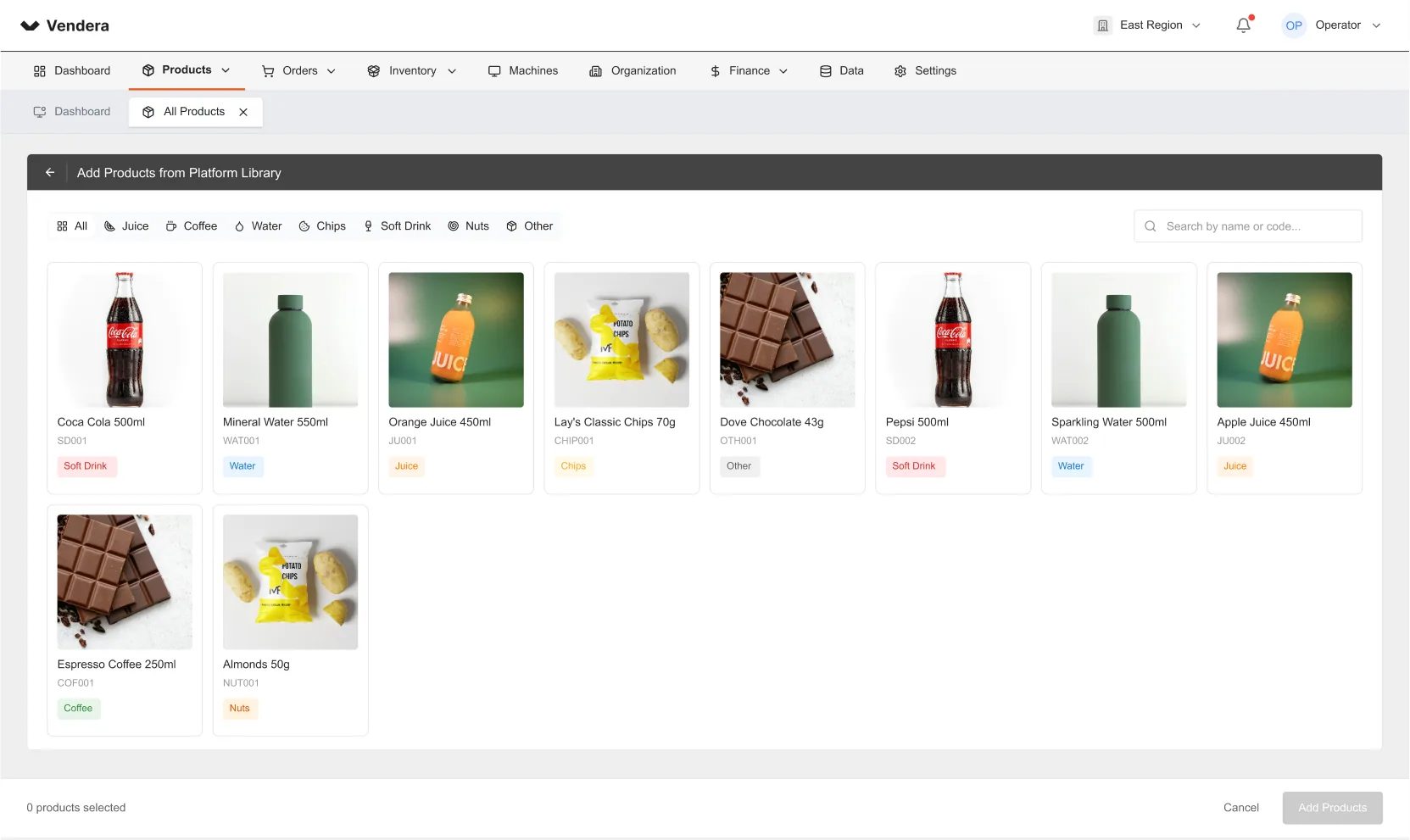Click the Water tag on Mineral Water
Viewport: 1410px width, 840px height.
(242, 466)
